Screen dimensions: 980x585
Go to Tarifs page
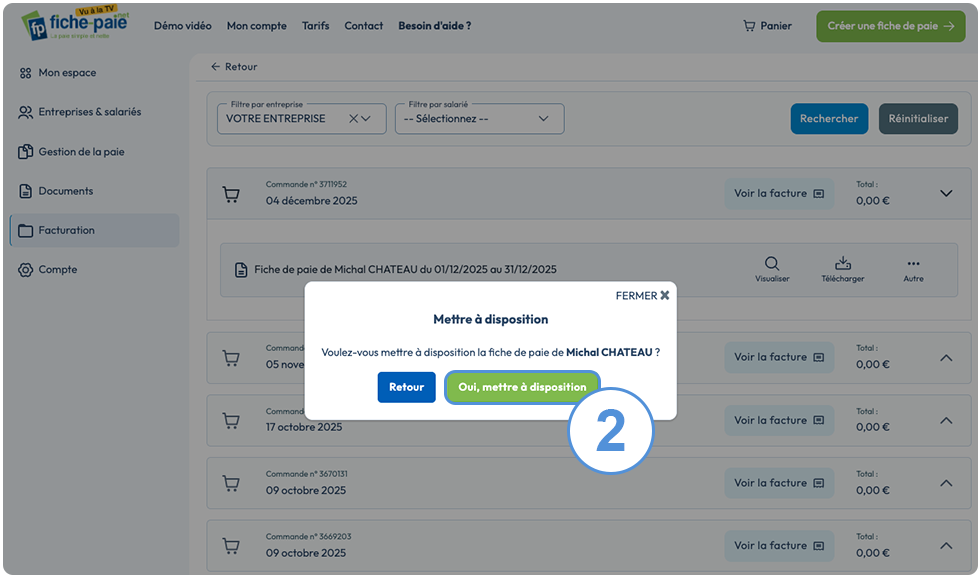point(316,26)
